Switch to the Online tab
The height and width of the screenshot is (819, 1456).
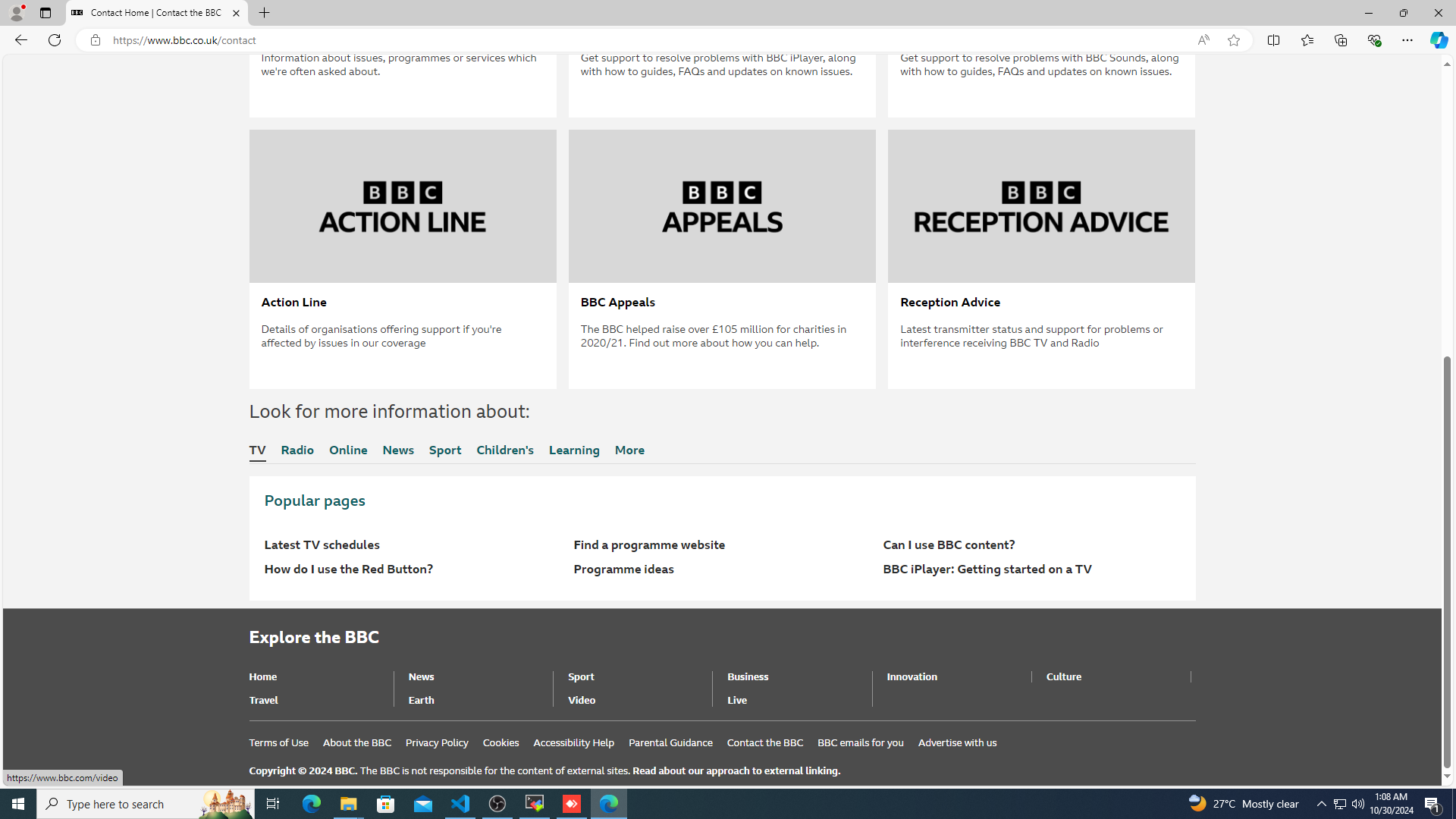348,450
